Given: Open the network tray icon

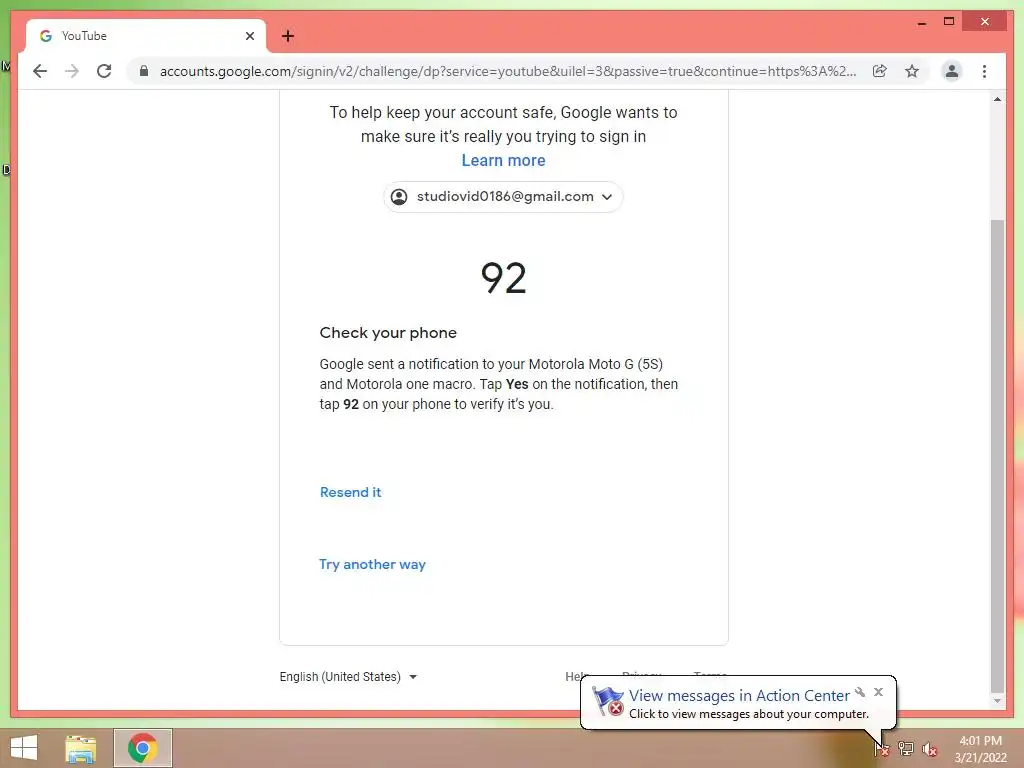Looking at the screenshot, I should (x=906, y=748).
